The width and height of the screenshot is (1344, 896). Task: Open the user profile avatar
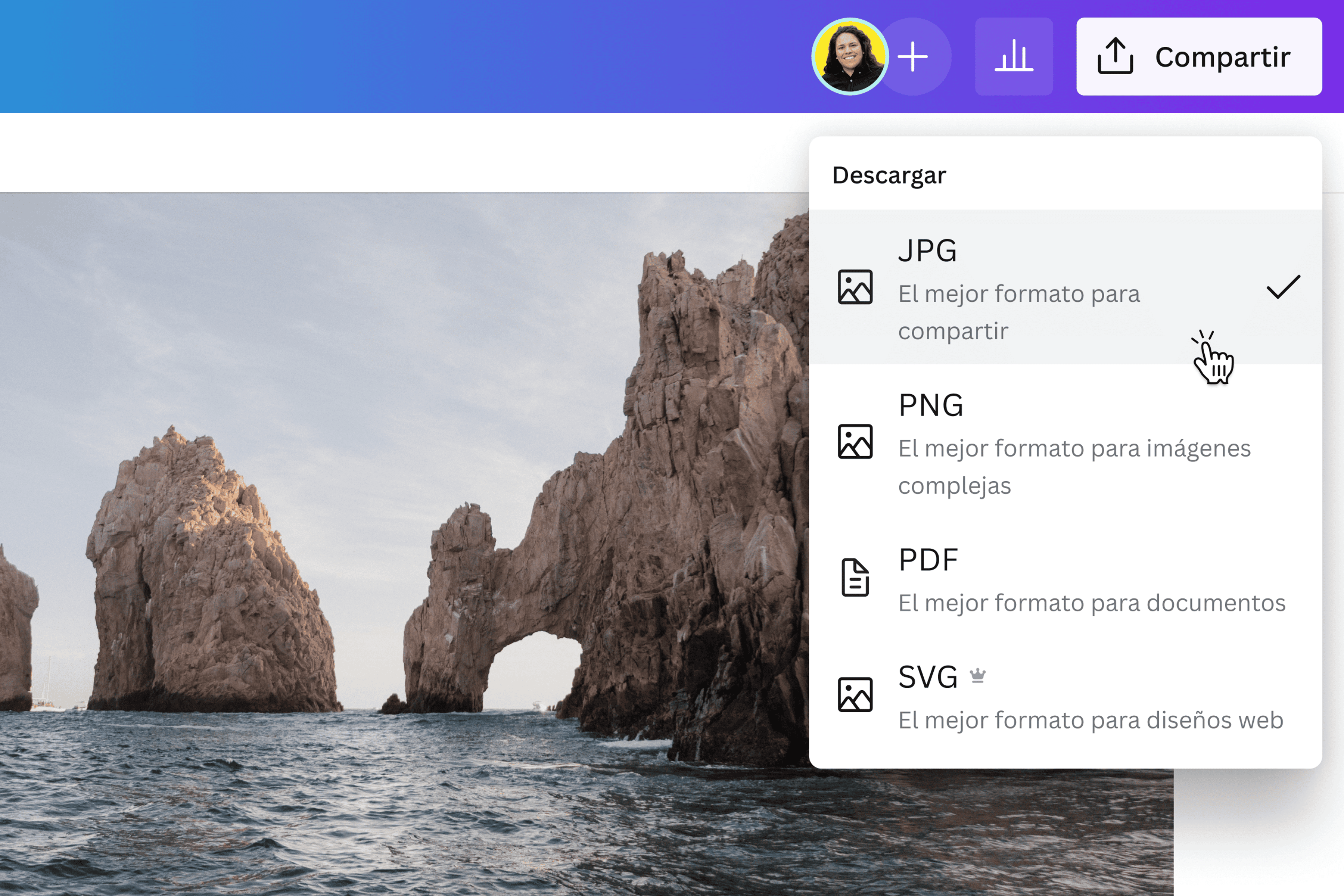850,57
